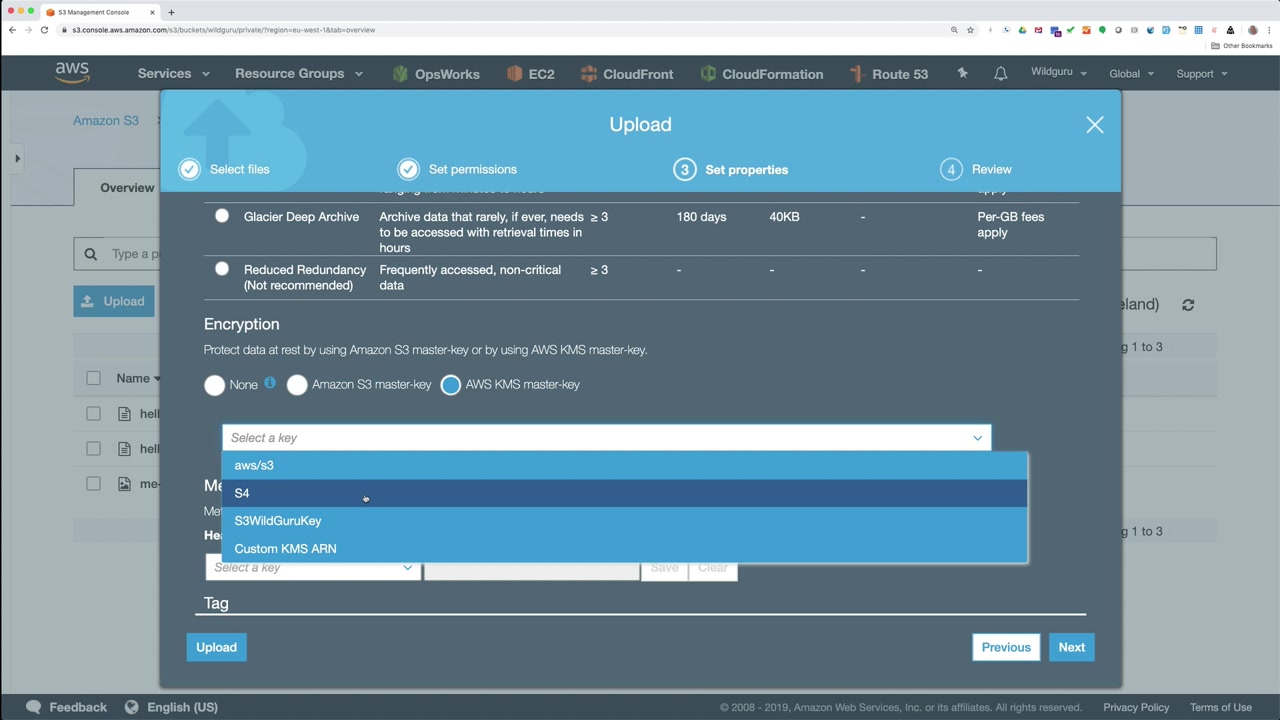Click the step 4 Review circle icon
Image resolution: width=1280 pixels, height=720 pixels.
tap(951, 169)
